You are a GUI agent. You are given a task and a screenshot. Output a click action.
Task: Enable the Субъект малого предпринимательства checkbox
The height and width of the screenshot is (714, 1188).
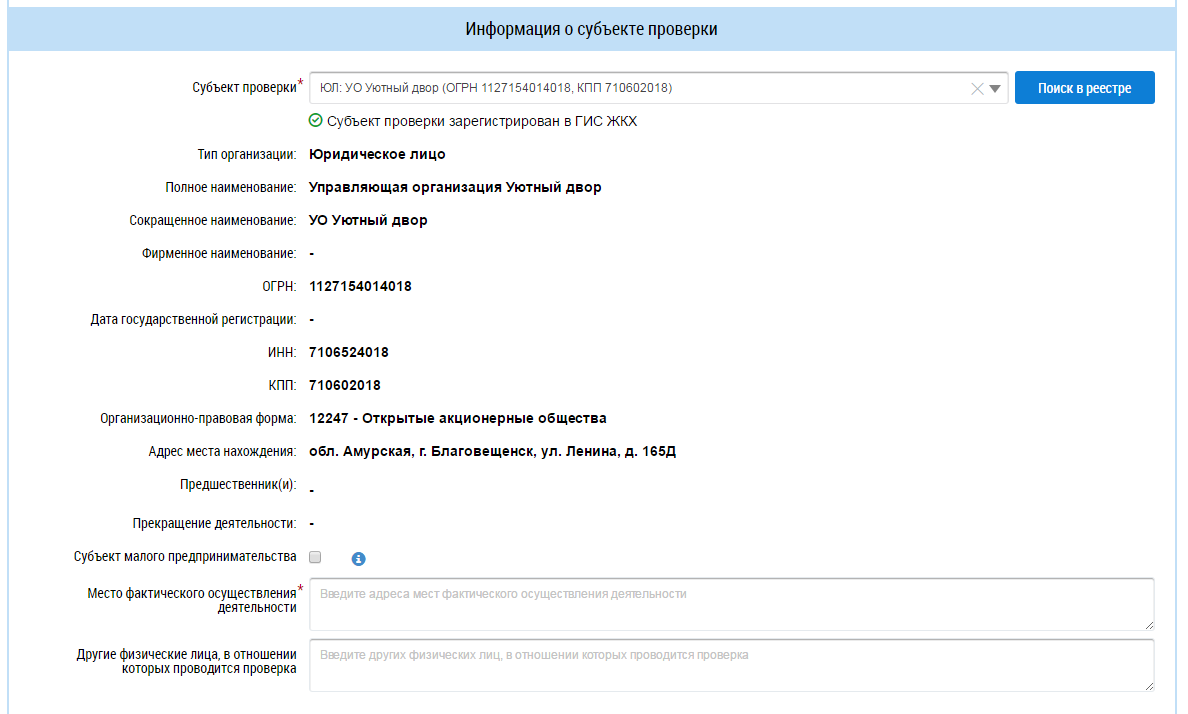315,557
